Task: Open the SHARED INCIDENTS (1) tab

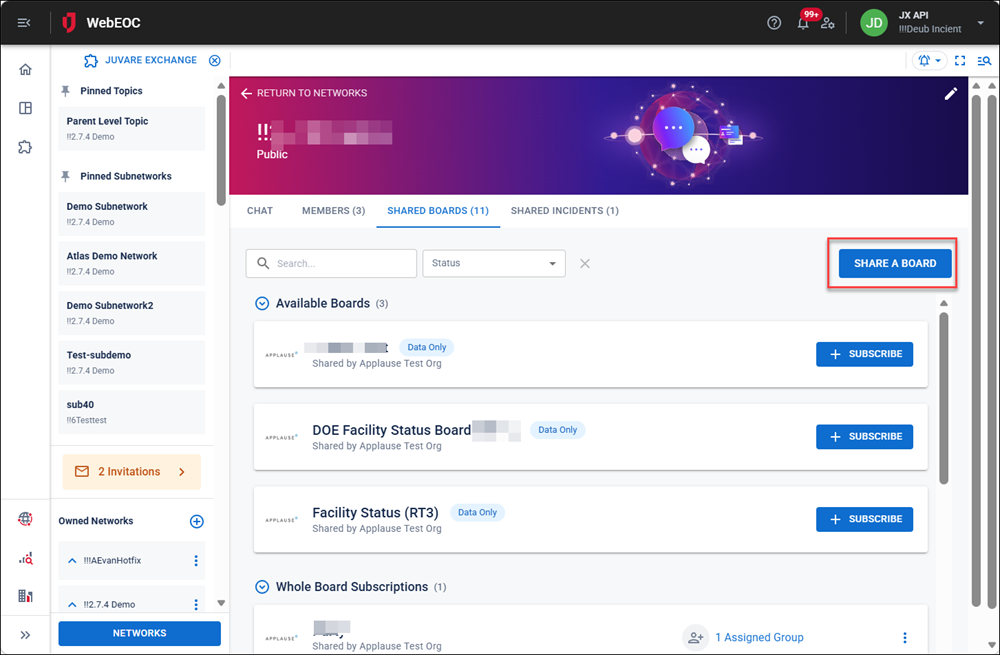Action: click(x=564, y=210)
